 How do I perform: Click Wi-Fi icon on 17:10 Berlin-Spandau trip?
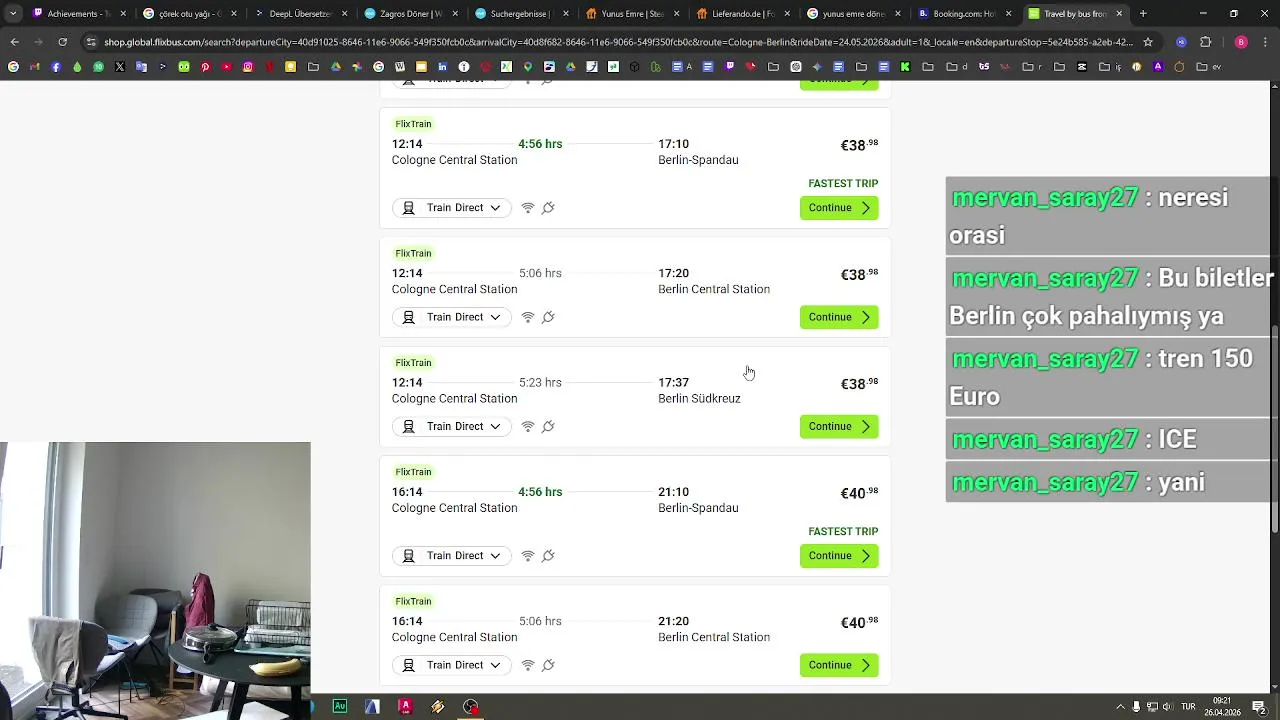528,208
